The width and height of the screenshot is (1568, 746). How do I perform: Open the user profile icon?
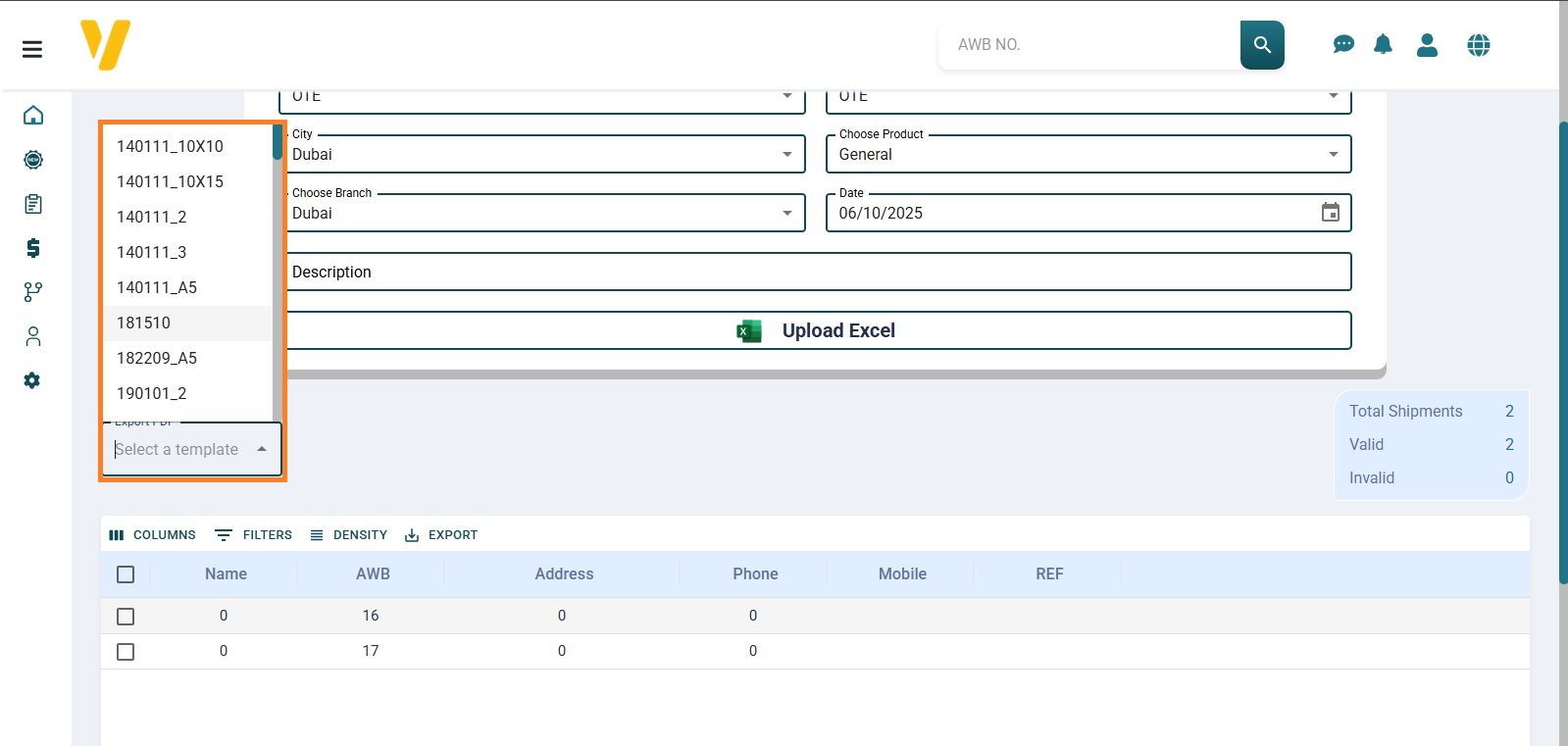point(1427,45)
